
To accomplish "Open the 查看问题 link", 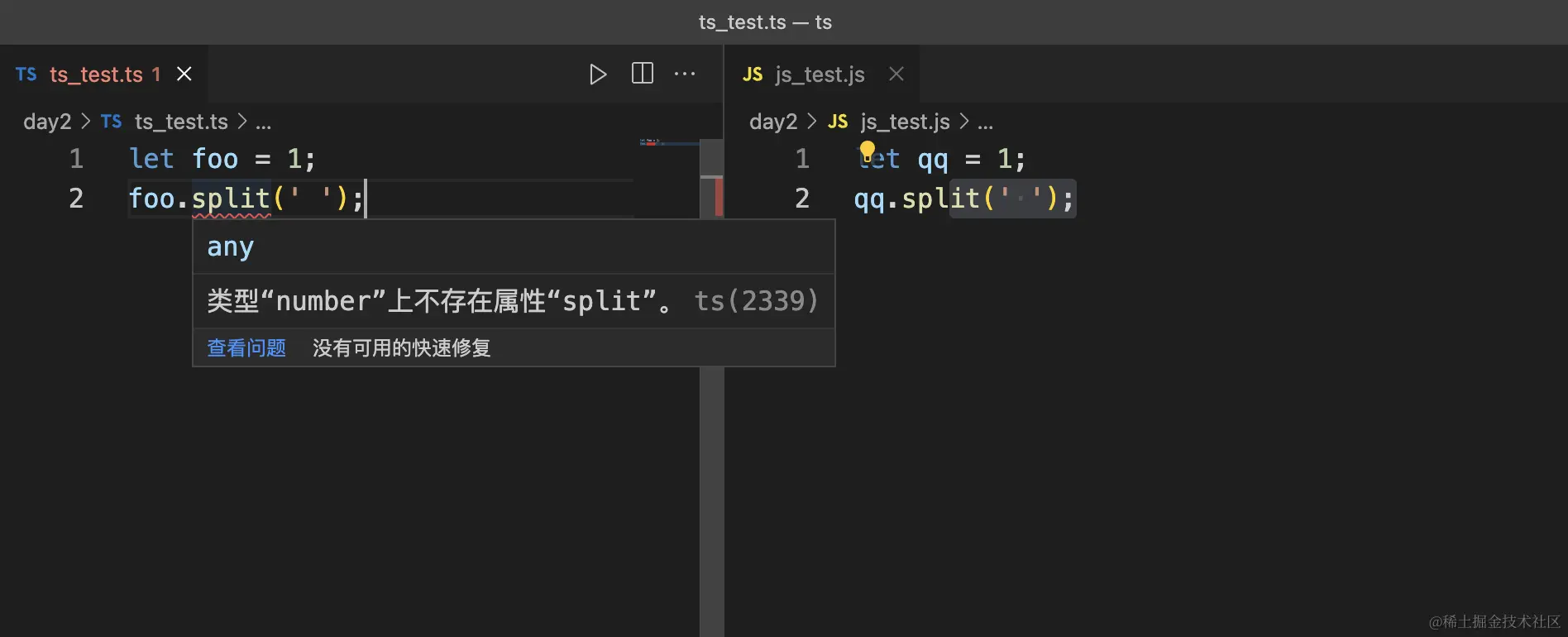I will [246, 347].
